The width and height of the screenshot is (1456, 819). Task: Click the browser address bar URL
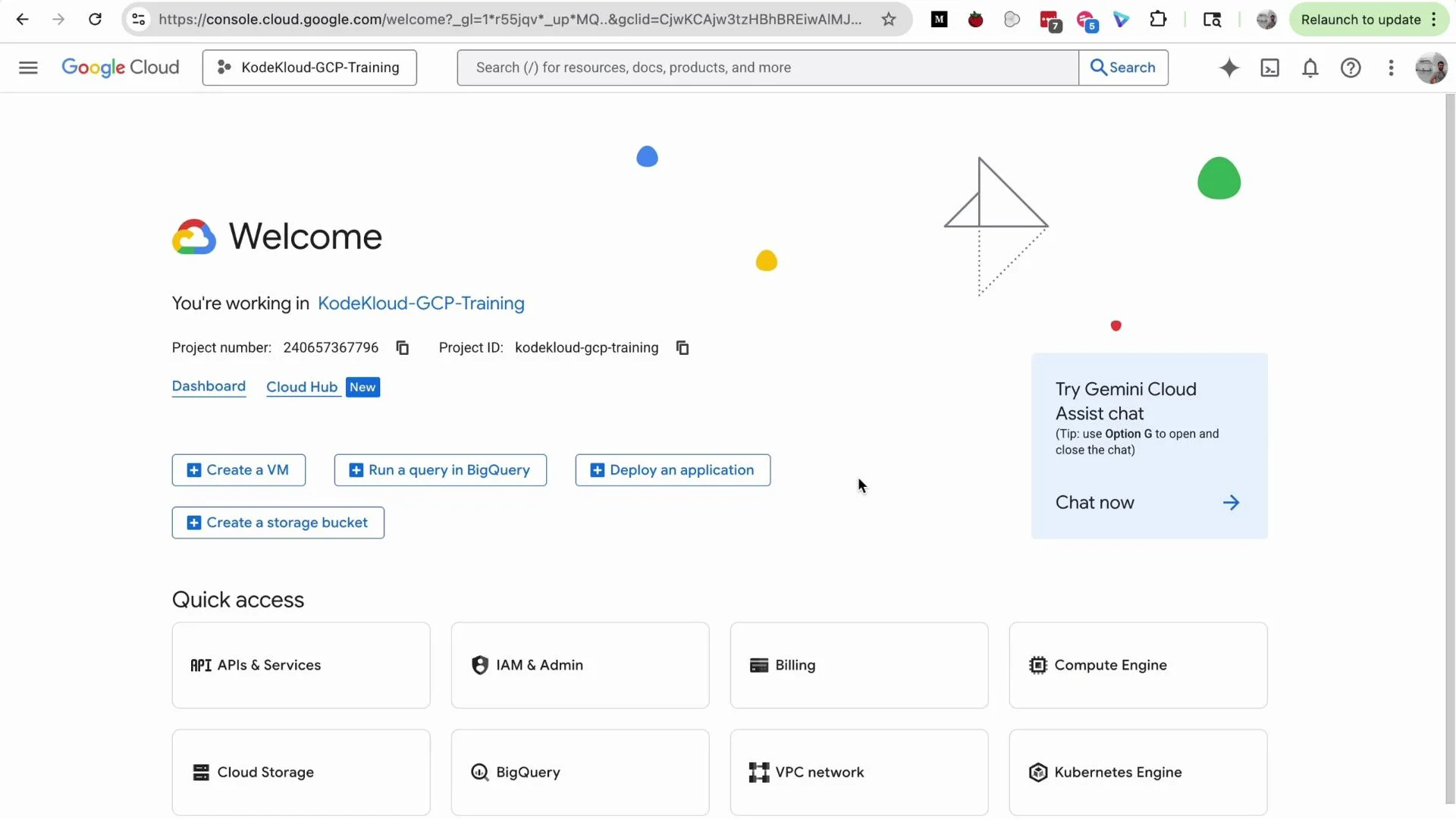tap(510, 20)
